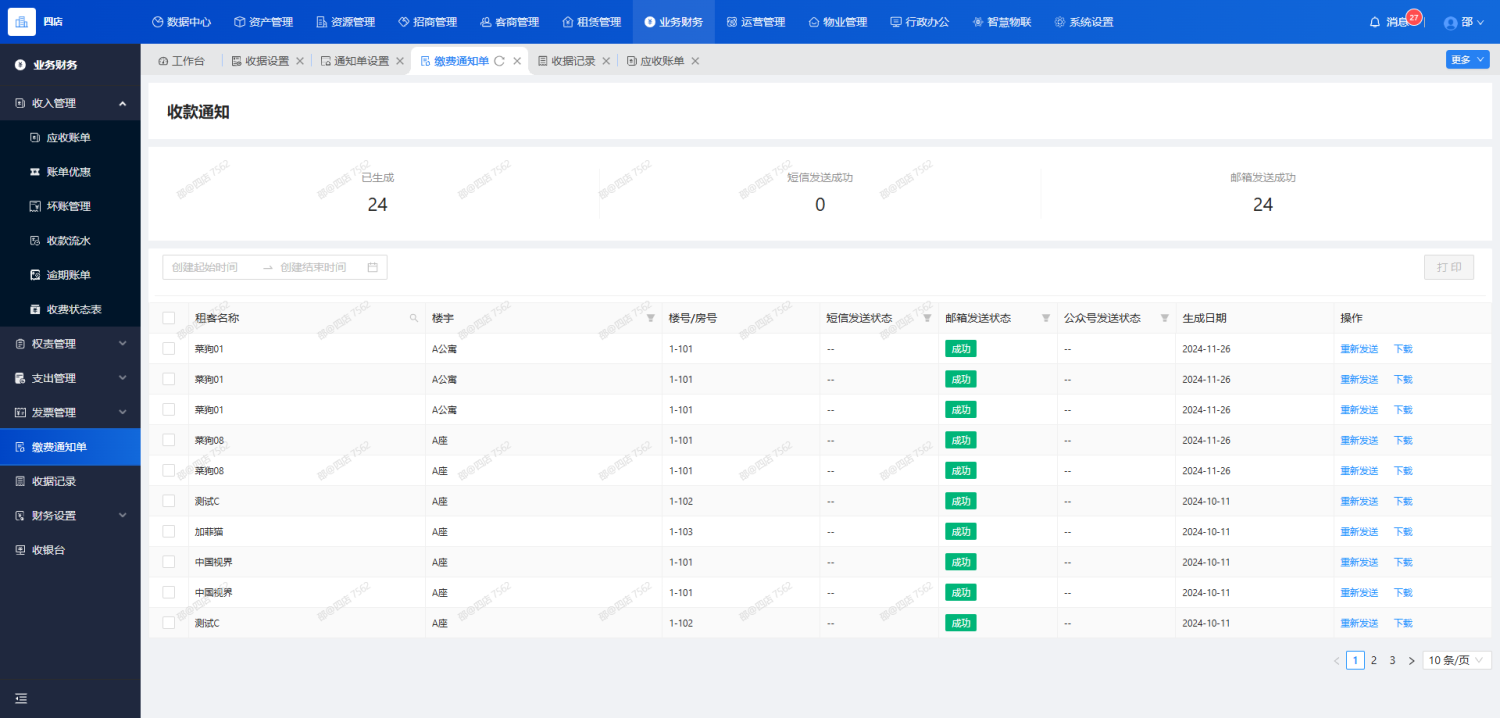Screen dimensions: 1500x718
Task: Click filter icon in 邮箱发送状态 column
Action: [x=1046, y=318]
